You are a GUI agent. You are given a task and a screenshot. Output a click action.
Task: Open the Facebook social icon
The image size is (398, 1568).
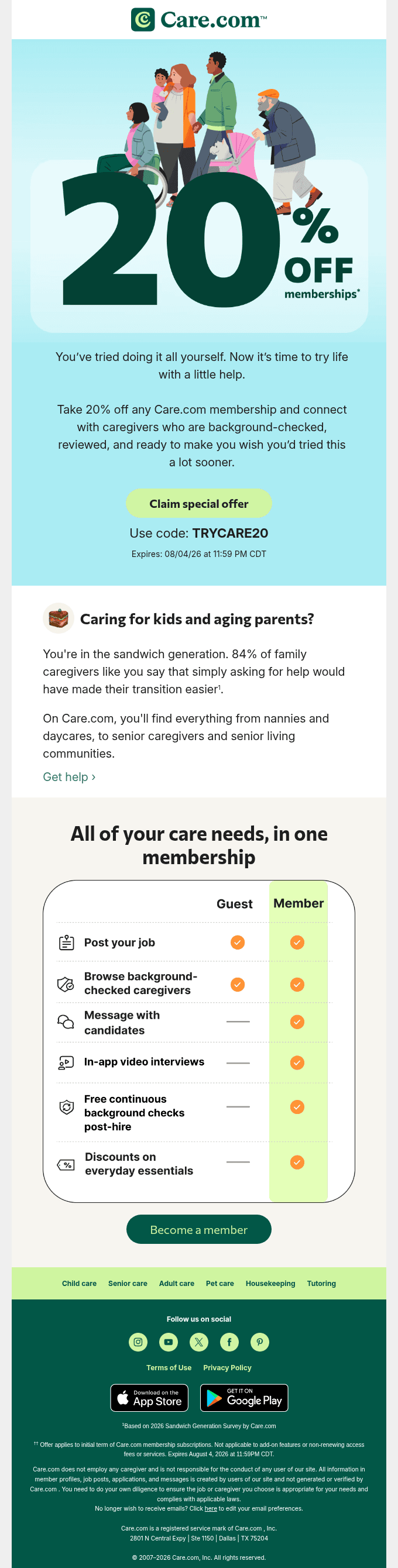coord(229,1342)
